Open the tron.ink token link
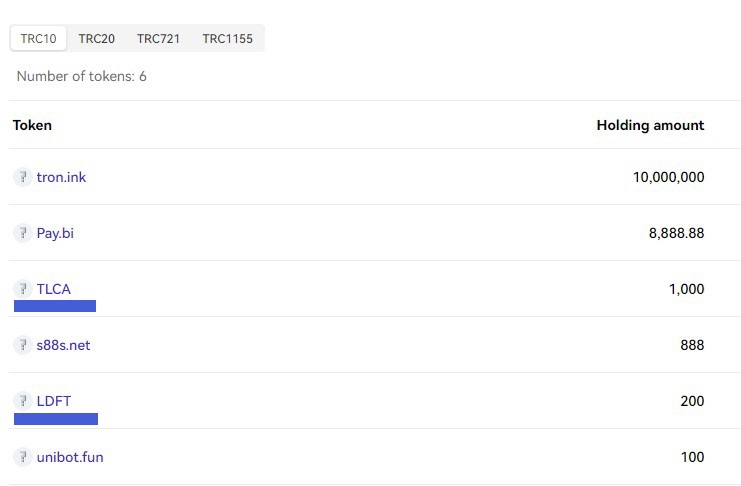Viewport: 741px width, 486px height. click(61, 177)
